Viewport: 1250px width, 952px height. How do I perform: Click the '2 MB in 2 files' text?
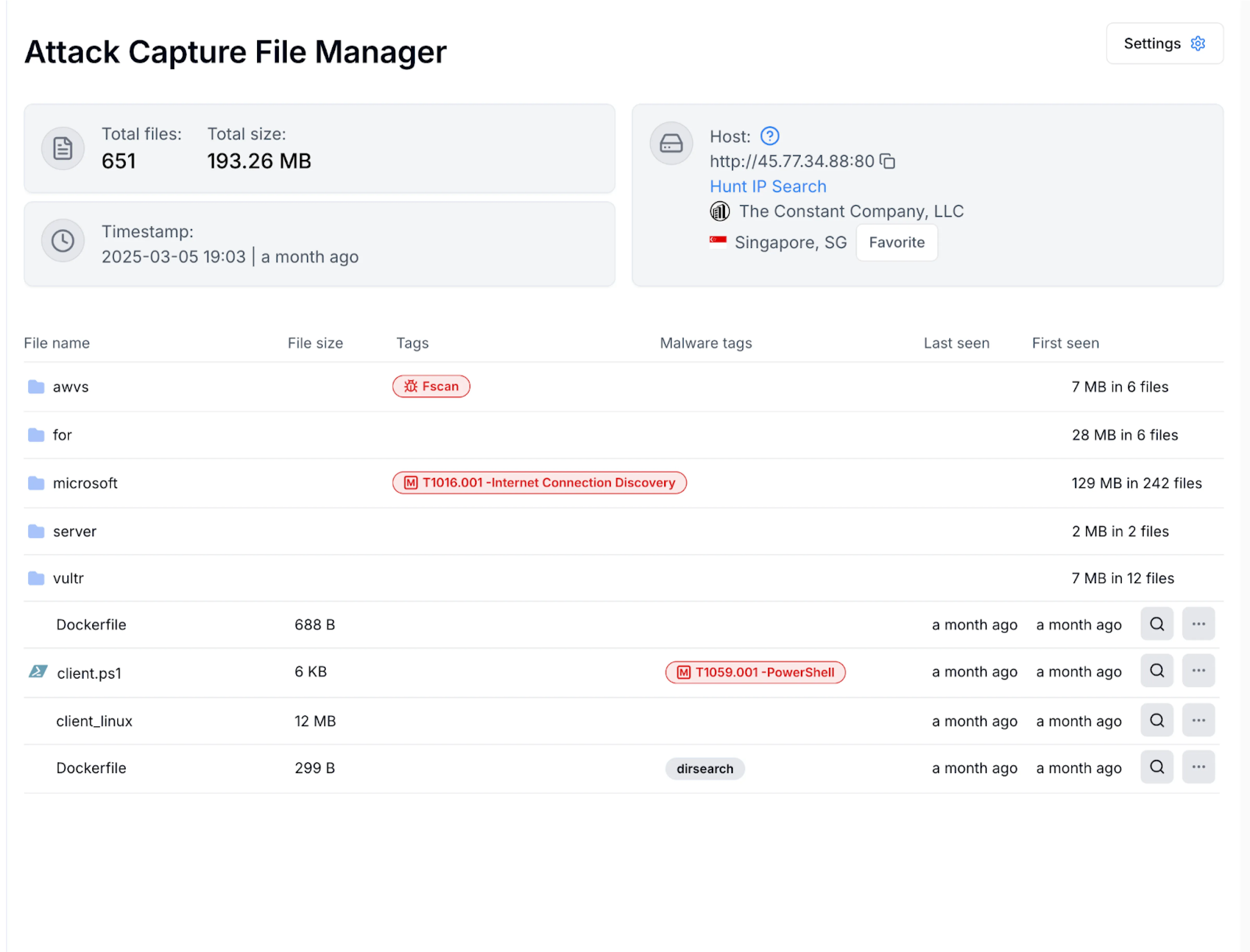[x=1120, y=532]
